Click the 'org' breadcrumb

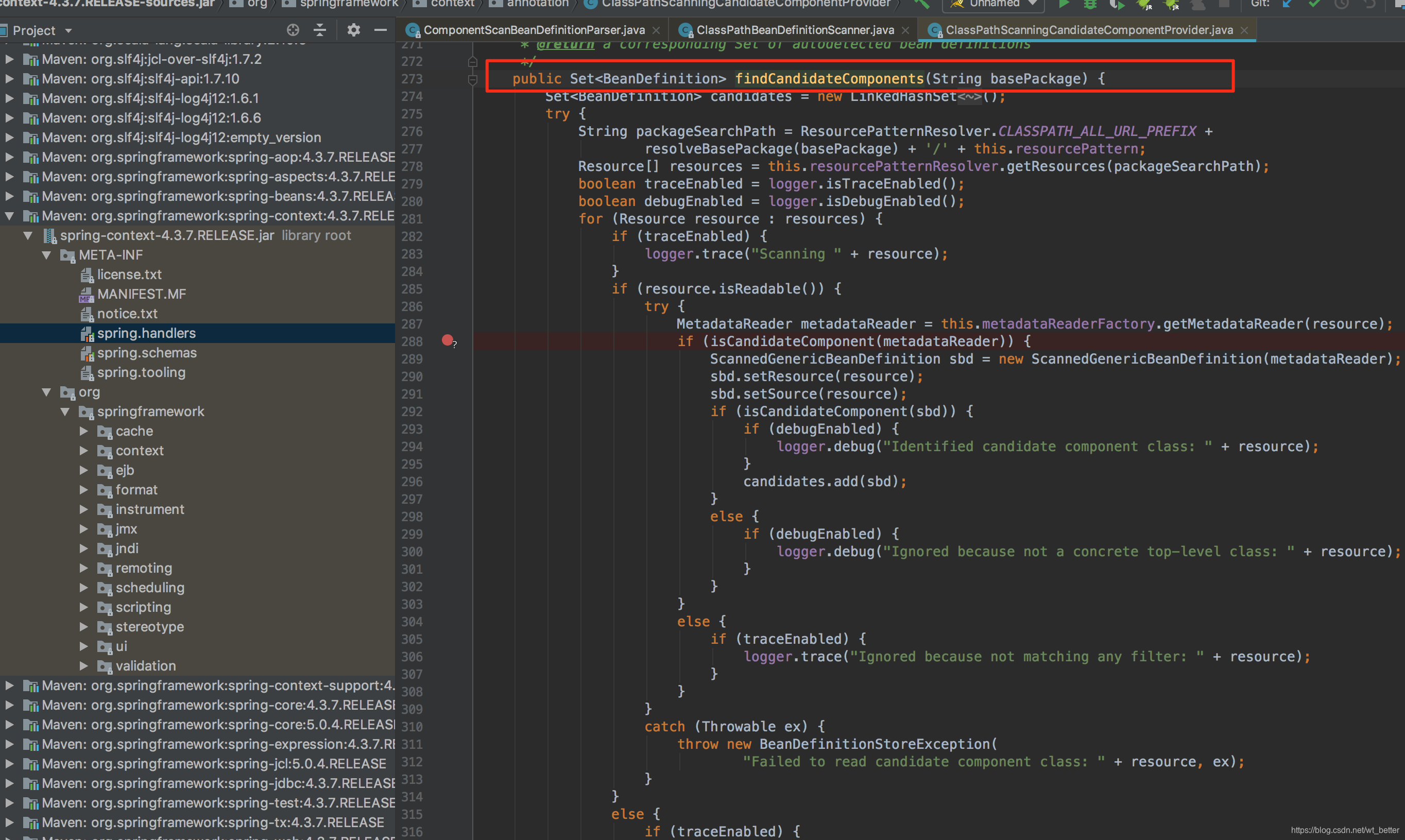(x=256, y=4)
